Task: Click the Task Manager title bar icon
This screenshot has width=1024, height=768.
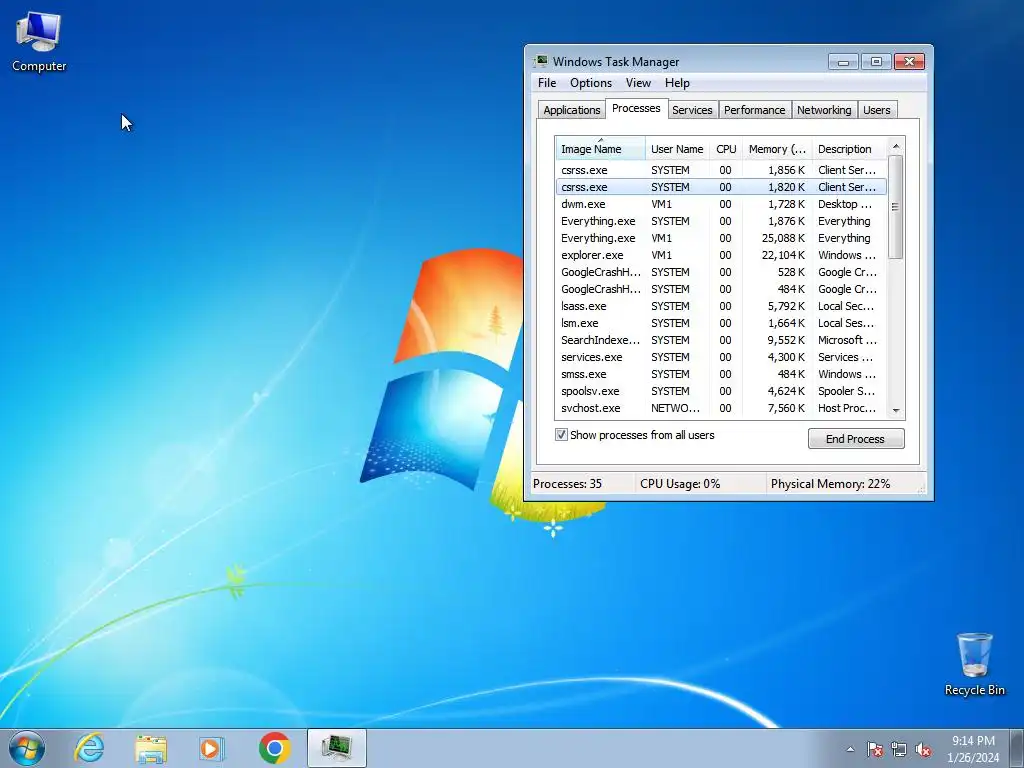Action: [541, 61]
